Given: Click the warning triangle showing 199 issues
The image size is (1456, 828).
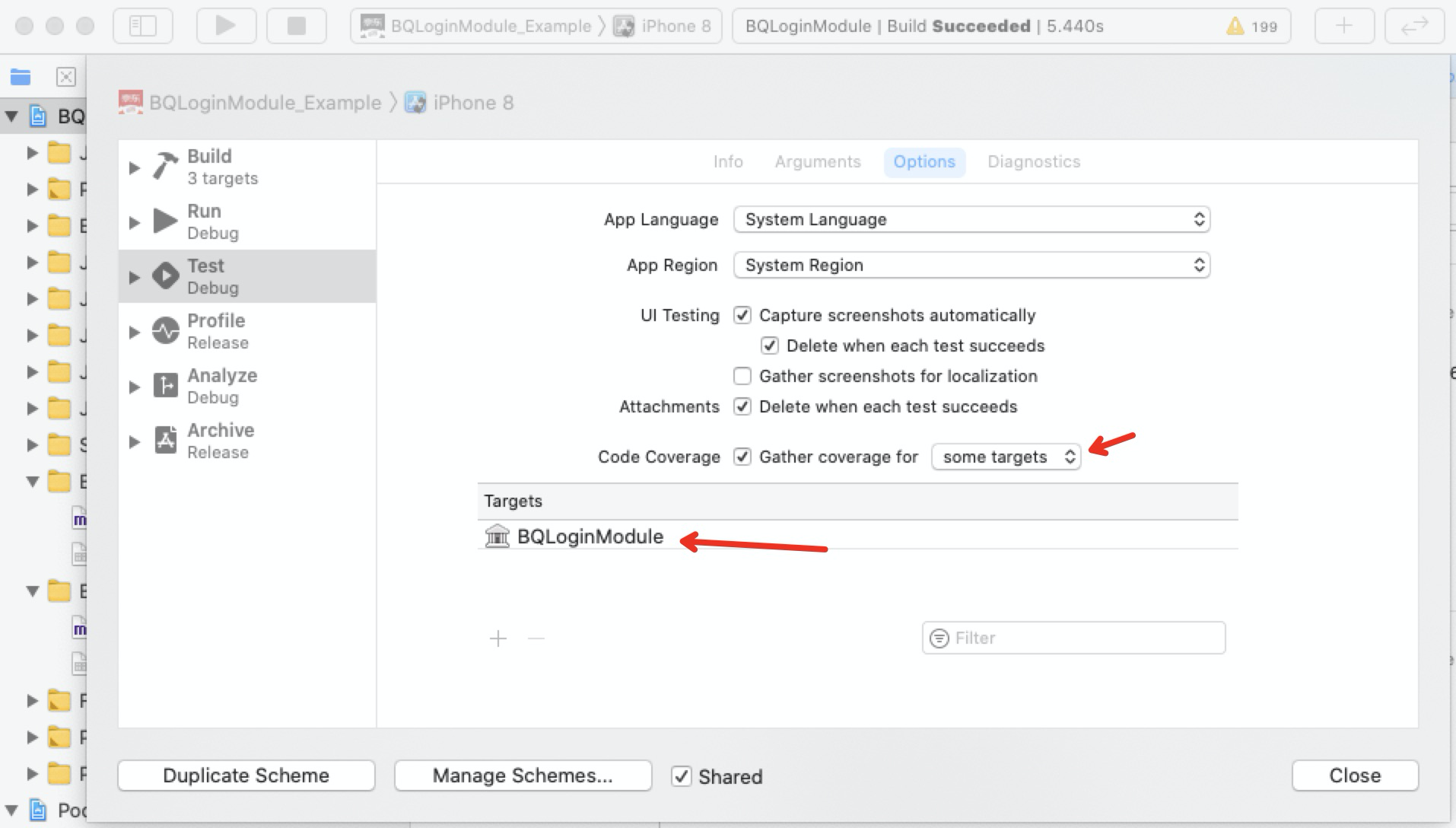Looking at the screenshot, I should tap(1235, 27).
